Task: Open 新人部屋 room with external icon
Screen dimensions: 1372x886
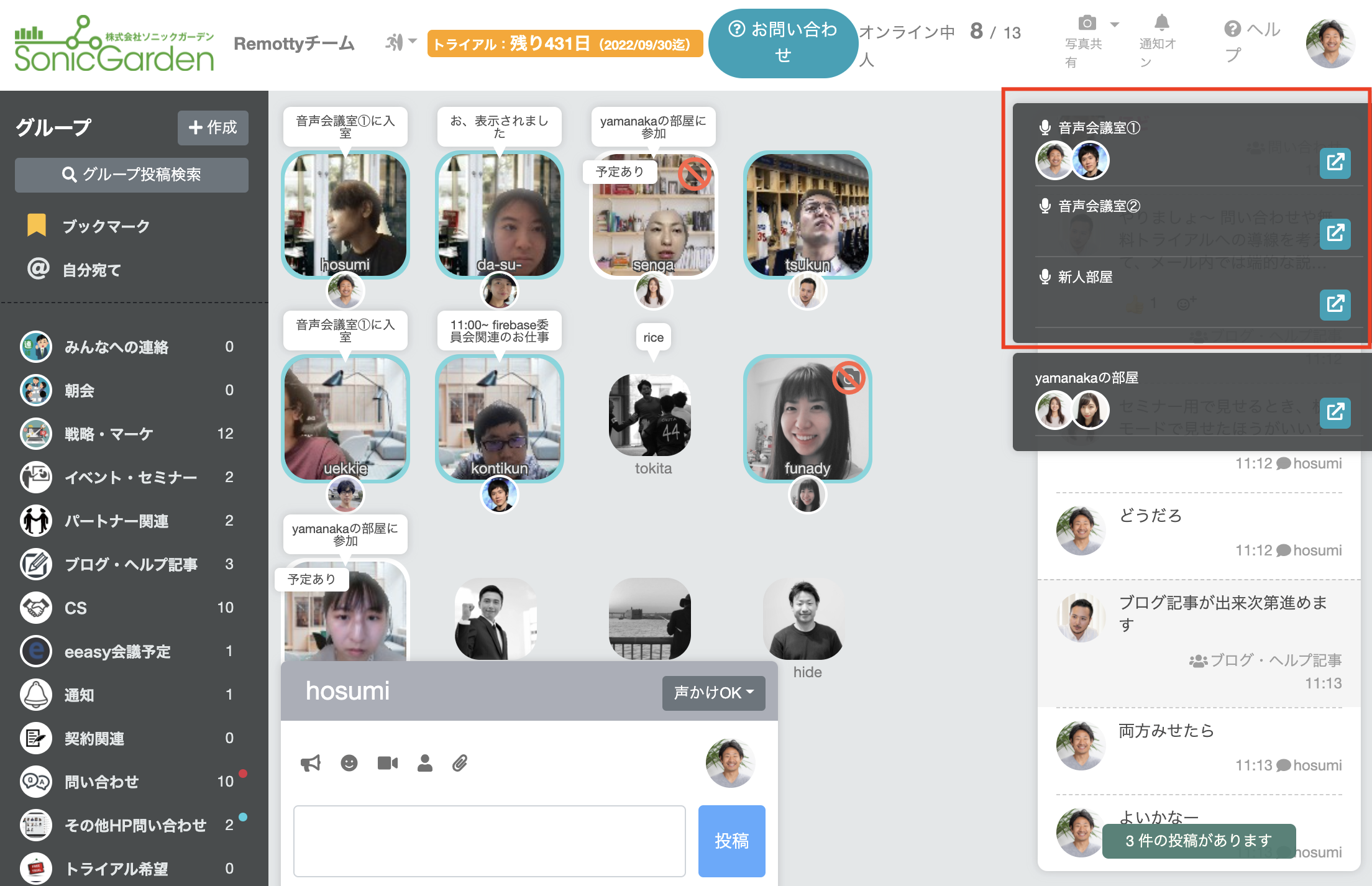Action: click(1335, 304)
